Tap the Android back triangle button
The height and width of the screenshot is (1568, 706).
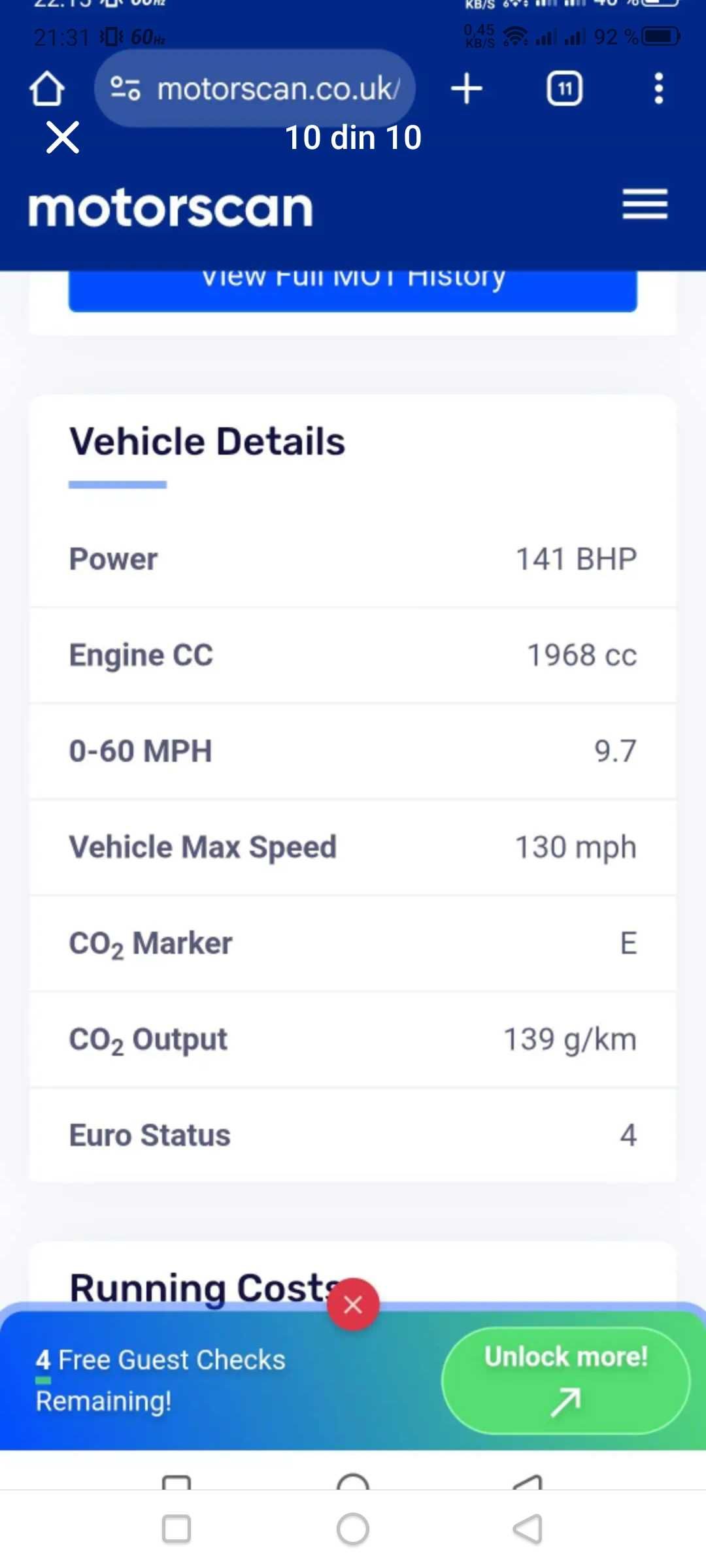point(528,1529)
